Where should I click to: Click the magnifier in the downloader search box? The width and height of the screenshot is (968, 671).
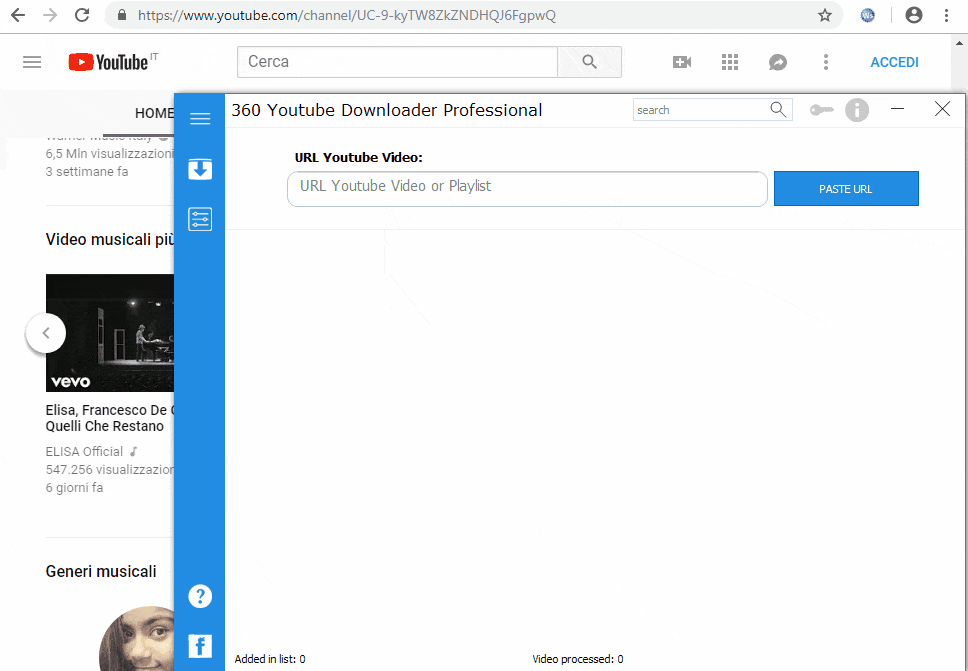[x=778, y=110]
